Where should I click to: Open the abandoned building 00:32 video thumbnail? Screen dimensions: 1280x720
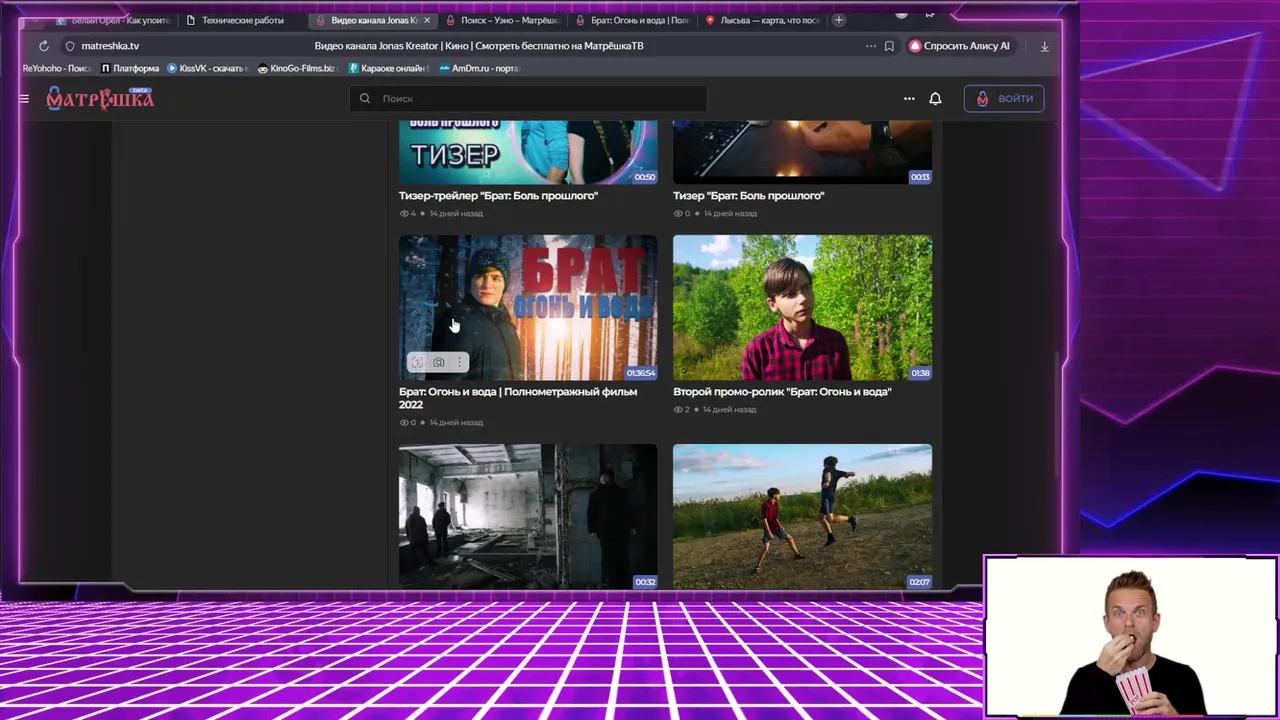[x=528, y=516]
